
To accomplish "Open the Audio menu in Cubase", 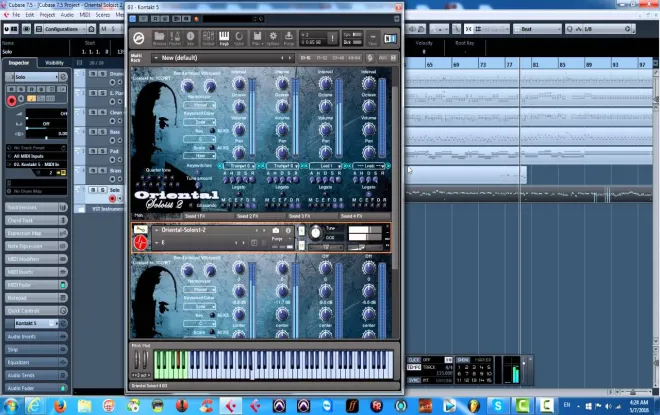I will 67,15.
